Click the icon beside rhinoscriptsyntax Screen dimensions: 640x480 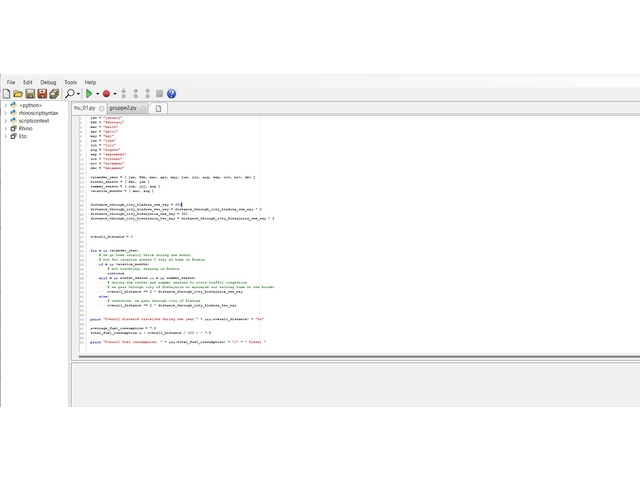(x=13, y=113)
